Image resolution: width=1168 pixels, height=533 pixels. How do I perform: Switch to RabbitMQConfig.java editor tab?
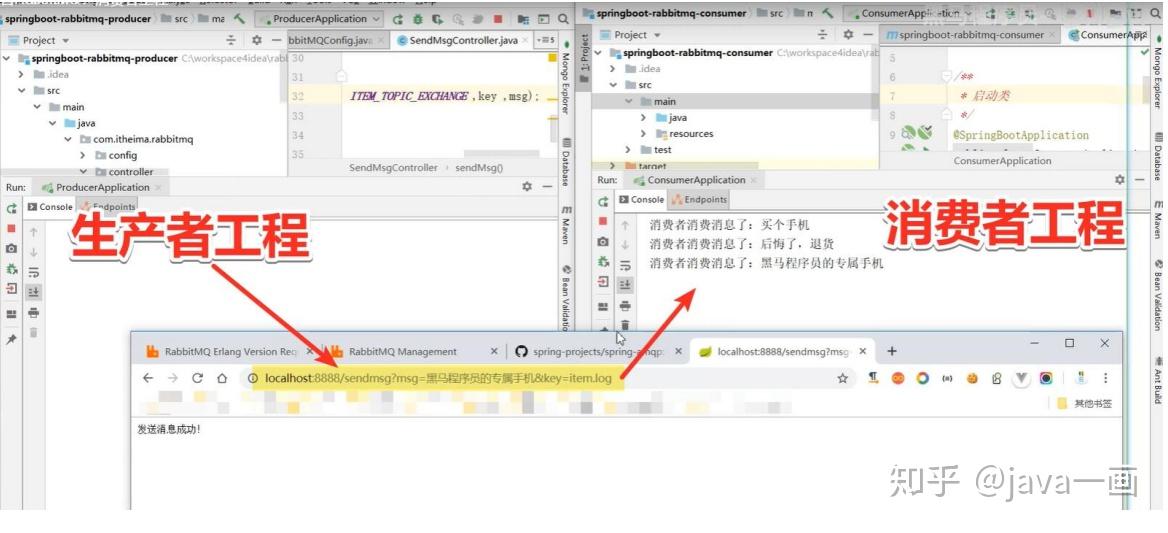click(330, 40)
